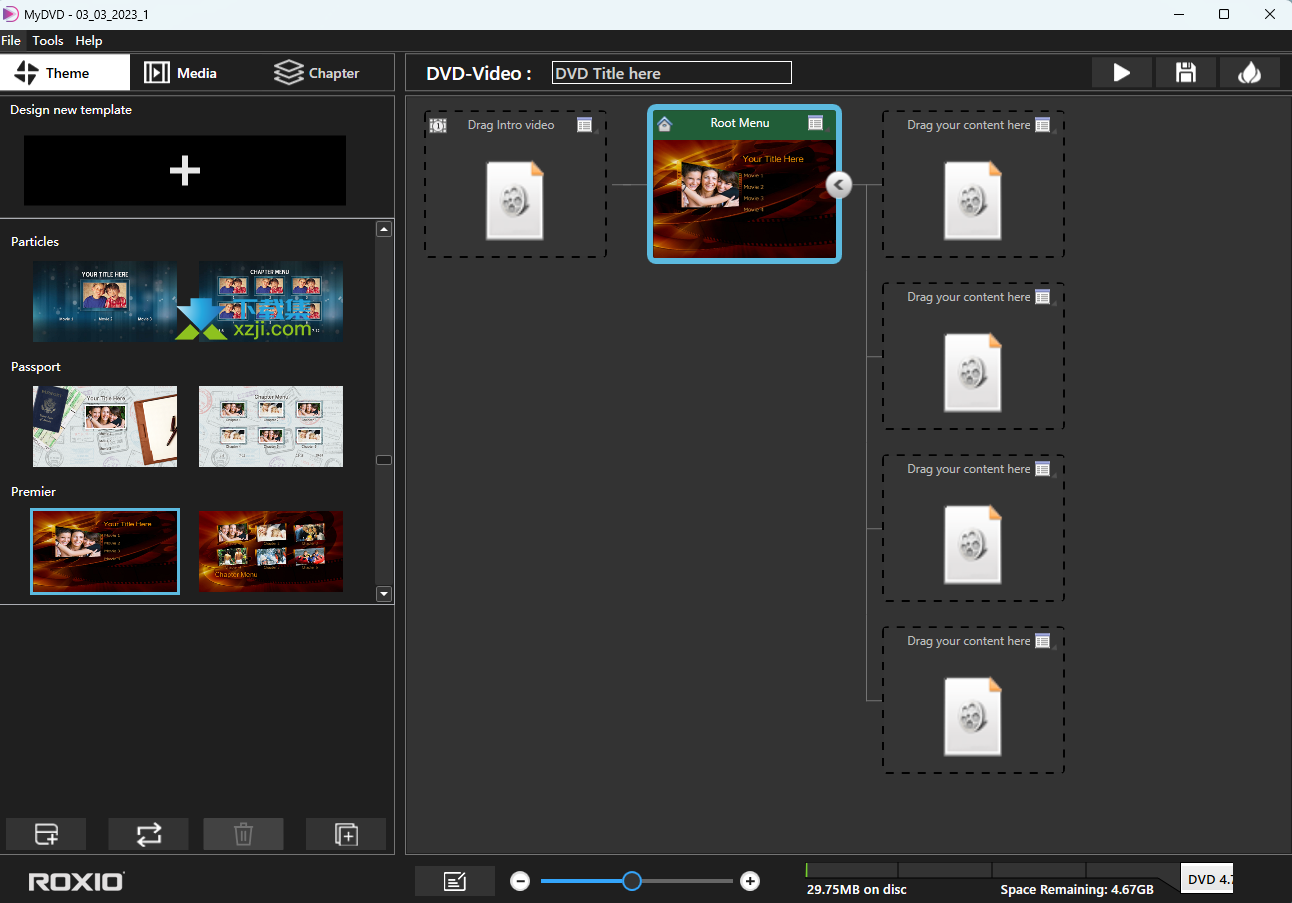Click the disc space usage bar
The height and width of the screenshot is (903, 1292).
point(991,870)
